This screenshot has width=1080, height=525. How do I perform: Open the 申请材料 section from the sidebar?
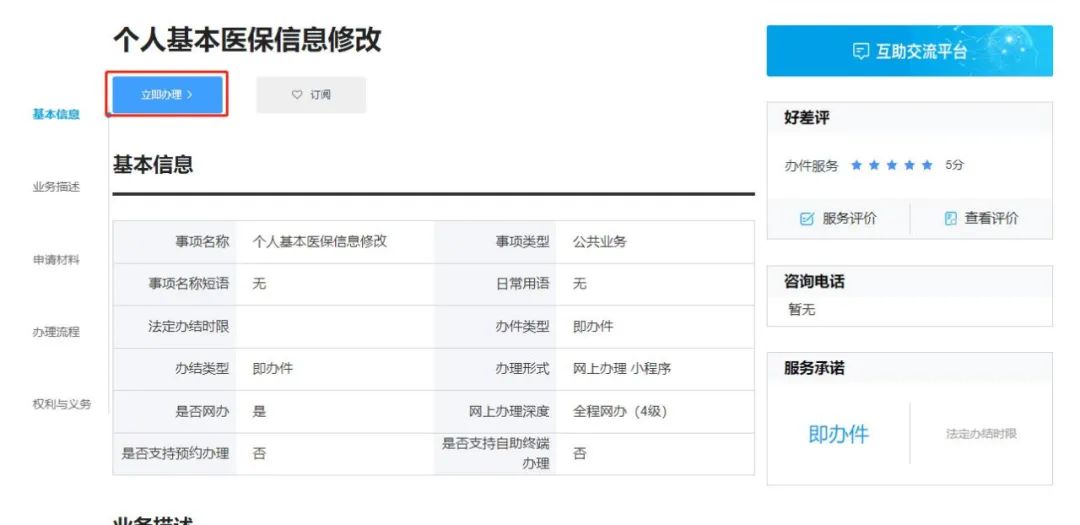(x=56, y=260)
